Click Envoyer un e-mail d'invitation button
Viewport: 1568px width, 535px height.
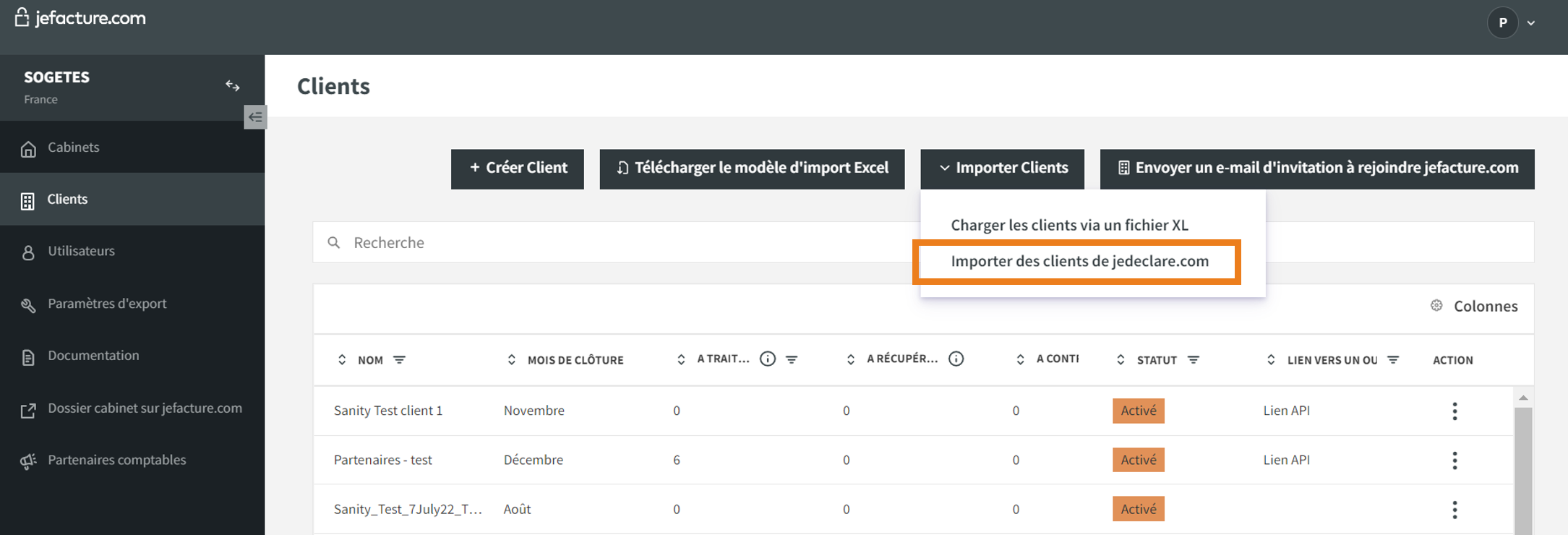(1317, 168)
